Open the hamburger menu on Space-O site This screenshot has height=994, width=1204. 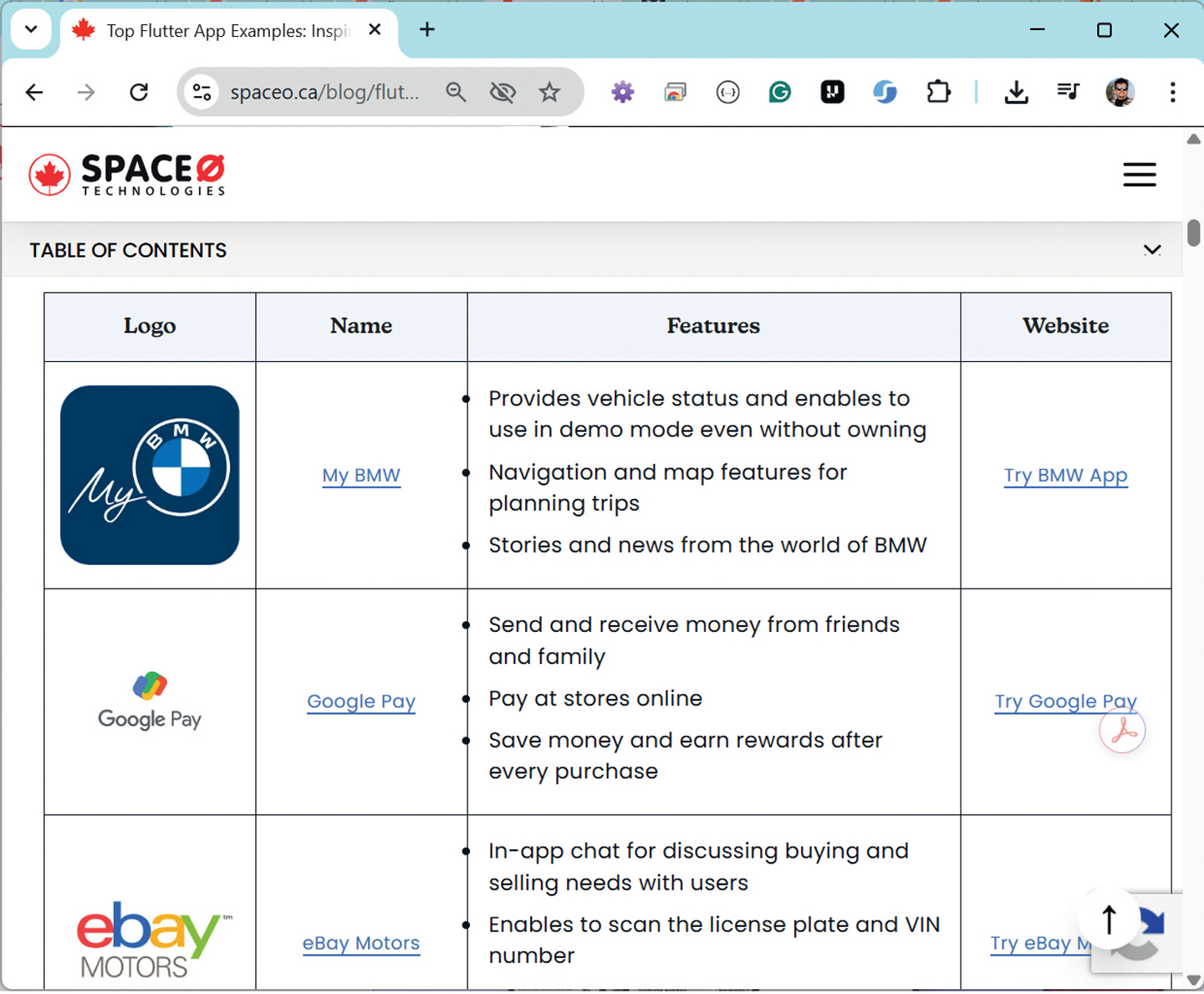[1139, 175]
